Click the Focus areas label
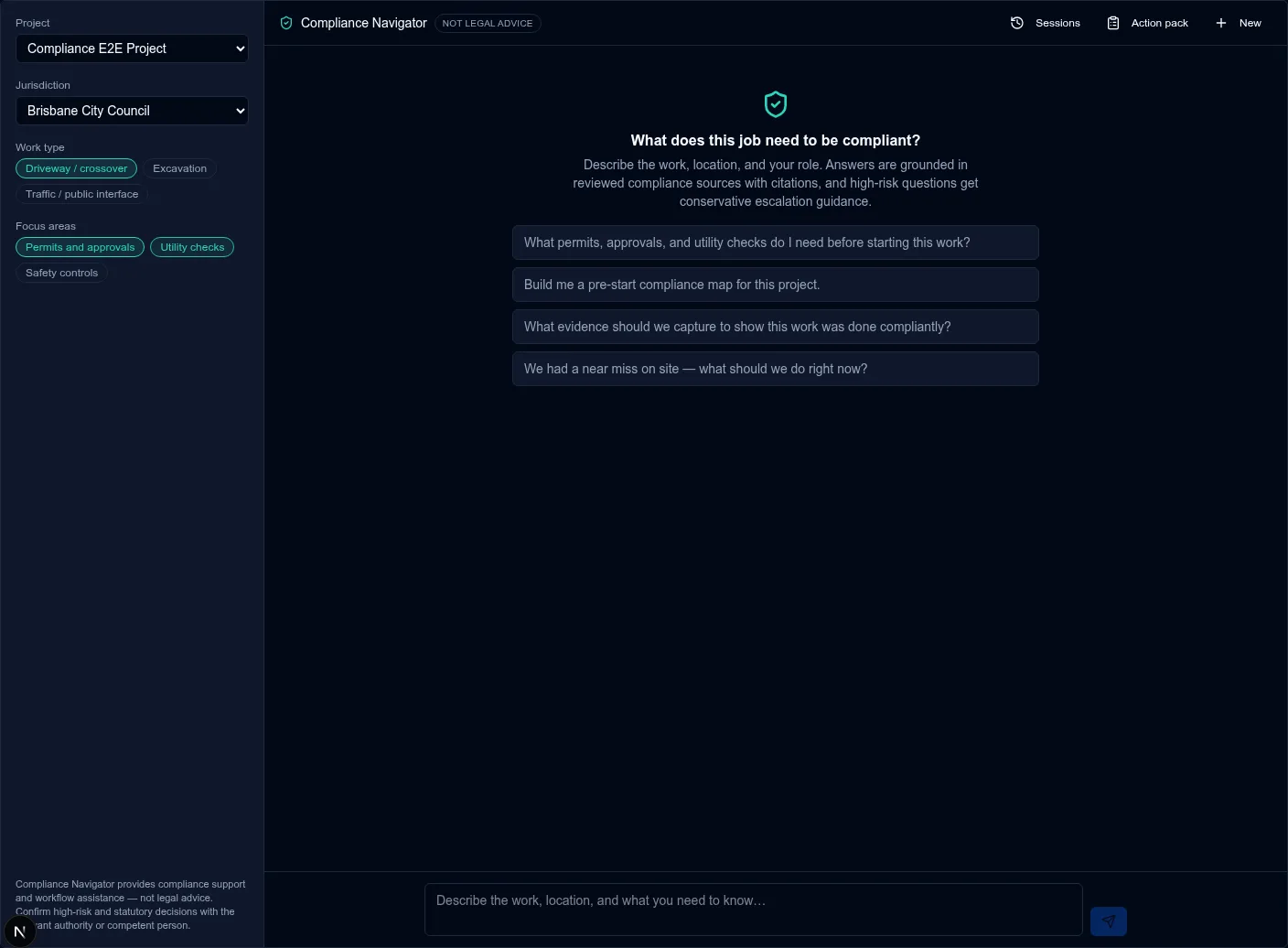 pyautogui.click(x=46, y=226)
